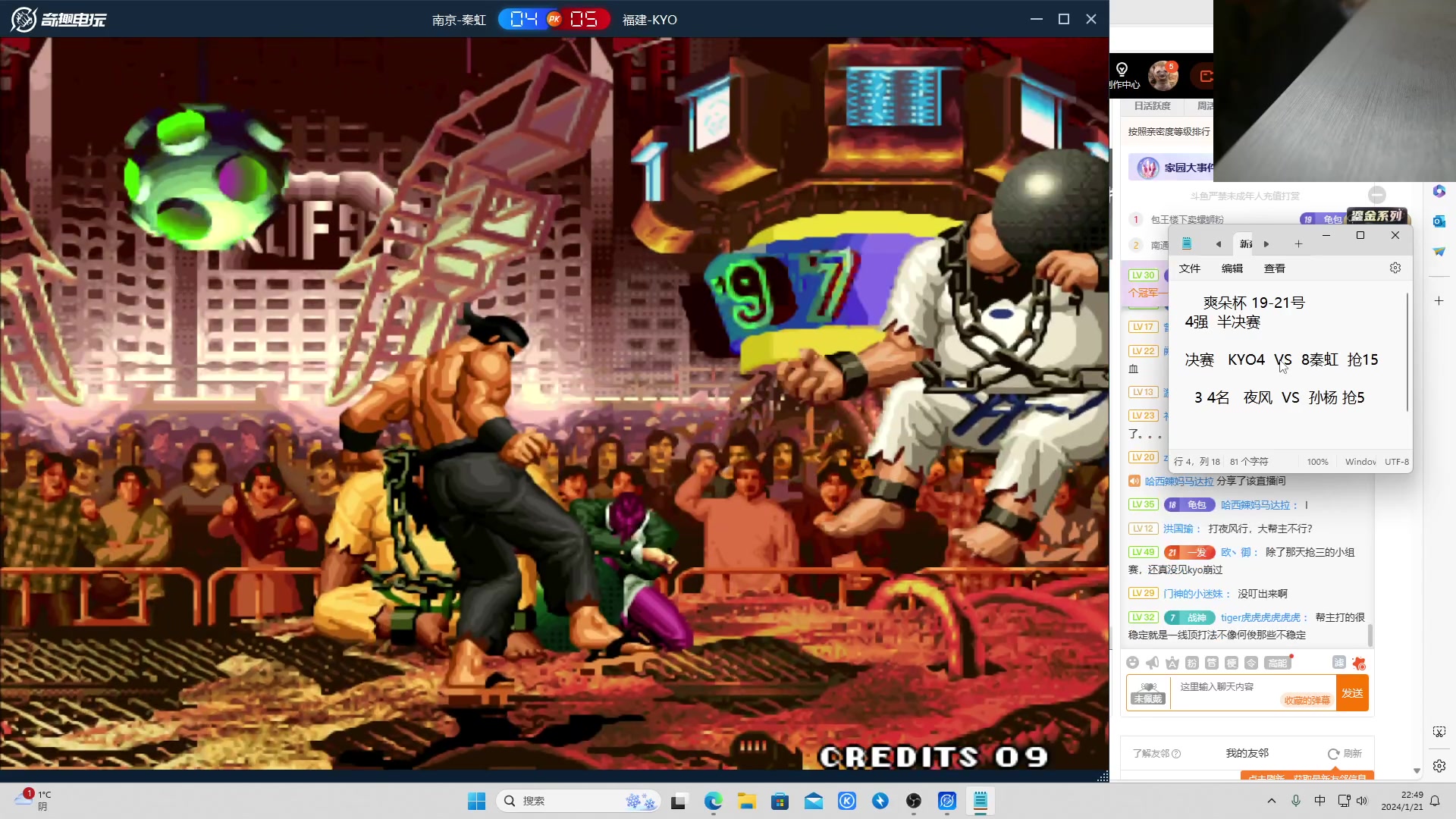1456x819 pixels.
Task: Toggle the 高能 high-energy danmaku button
Action: coord(1278,663)
